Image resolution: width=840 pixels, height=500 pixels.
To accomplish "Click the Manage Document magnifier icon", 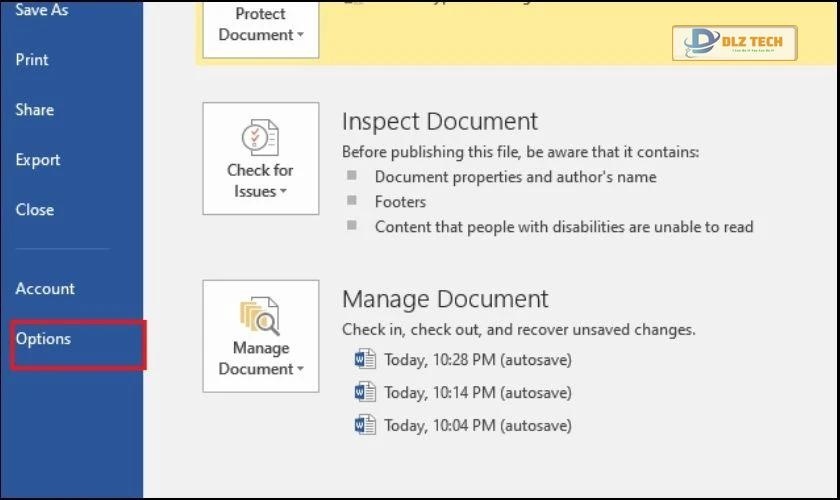I will coord(260,316).
